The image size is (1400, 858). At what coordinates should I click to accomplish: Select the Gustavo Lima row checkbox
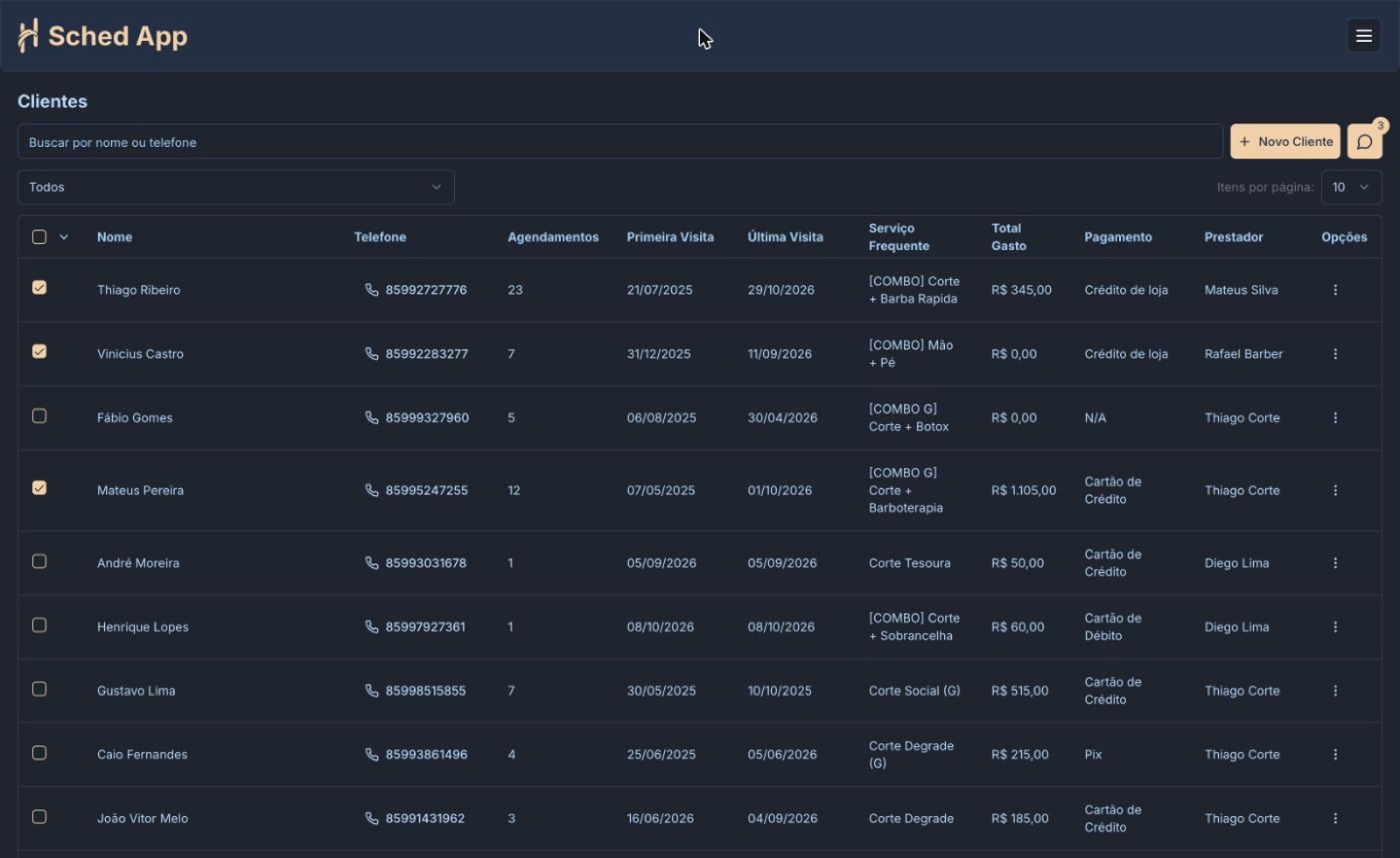click(x=39, y=690)
